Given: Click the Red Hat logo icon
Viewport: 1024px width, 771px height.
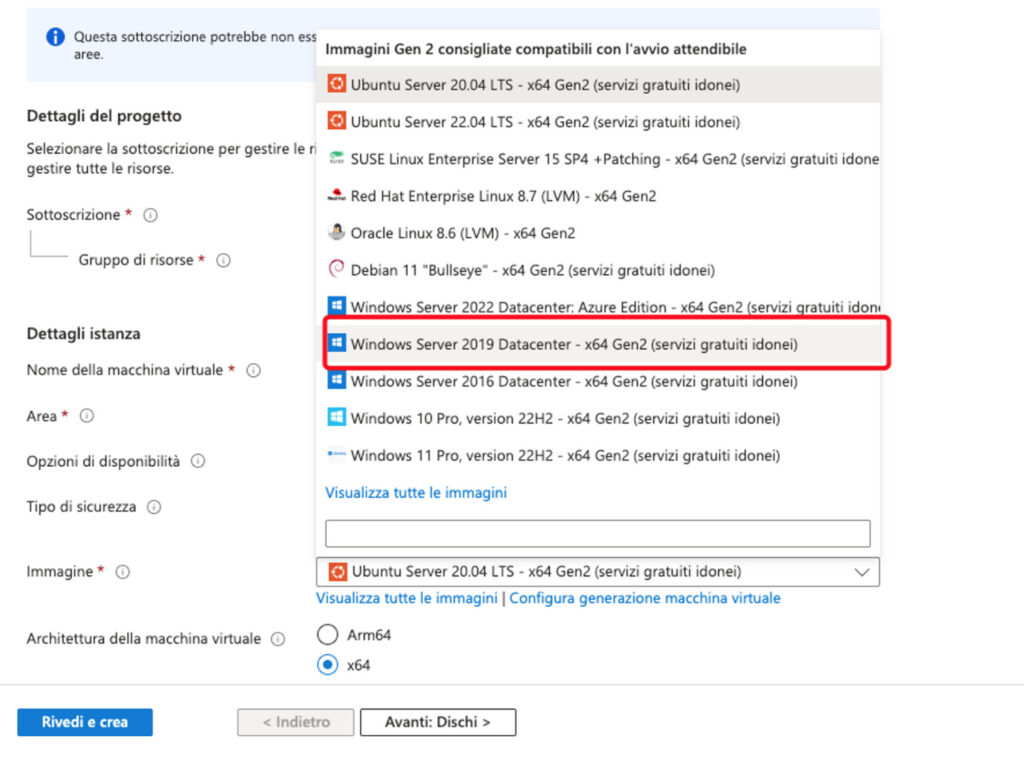Looking at the screenshot, I should click(336, 196).
